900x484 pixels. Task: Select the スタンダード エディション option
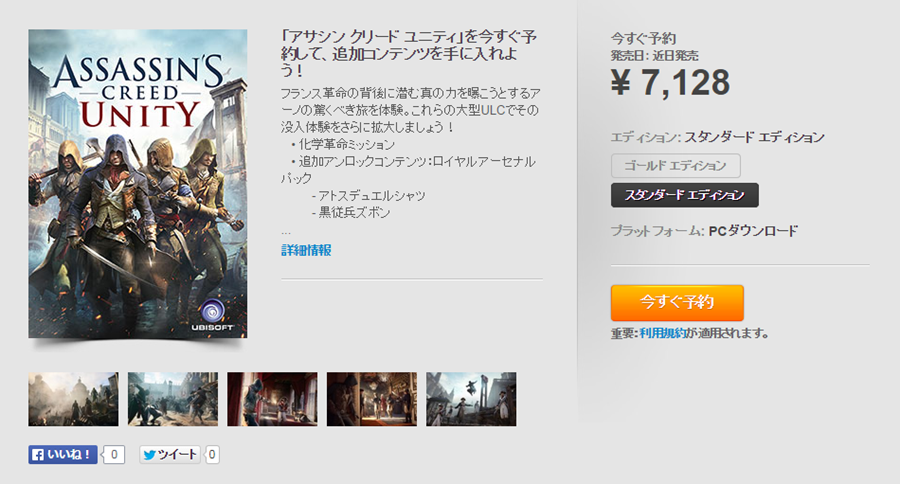coord(685,195)
